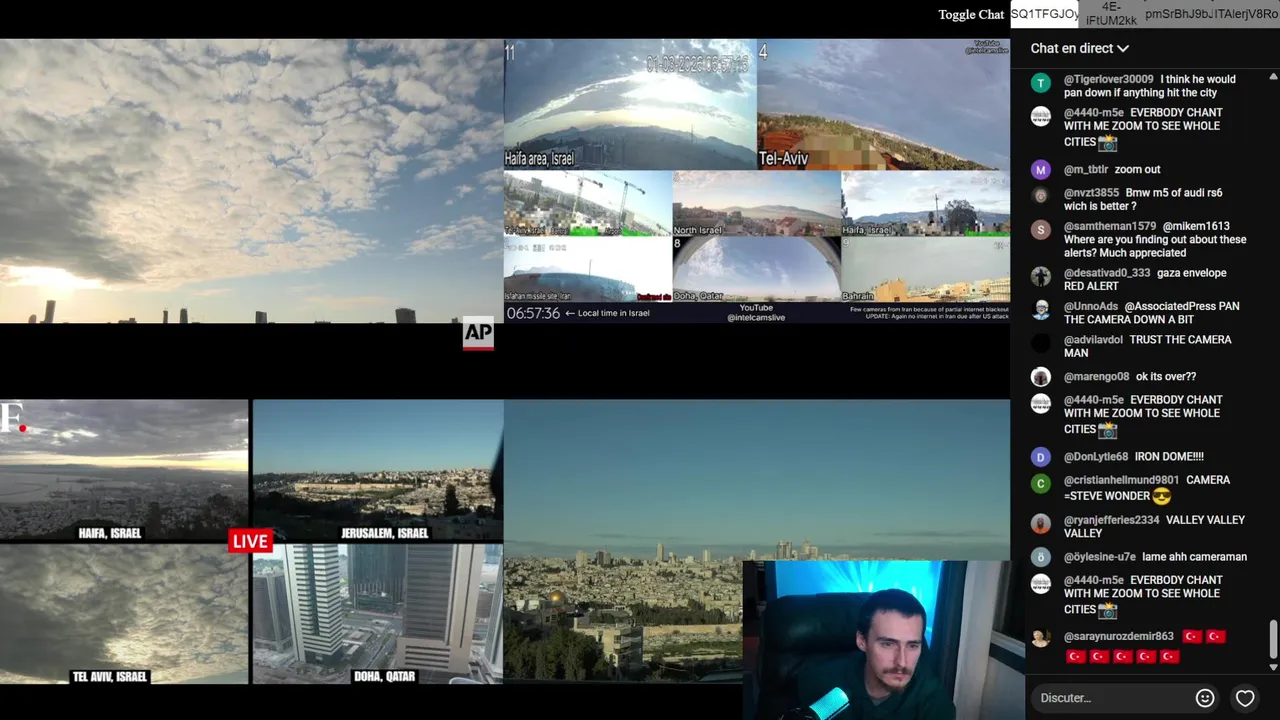
Task: Click the 'gaza envelope RED ALERT' message
Action: [x=1145, y=279]
